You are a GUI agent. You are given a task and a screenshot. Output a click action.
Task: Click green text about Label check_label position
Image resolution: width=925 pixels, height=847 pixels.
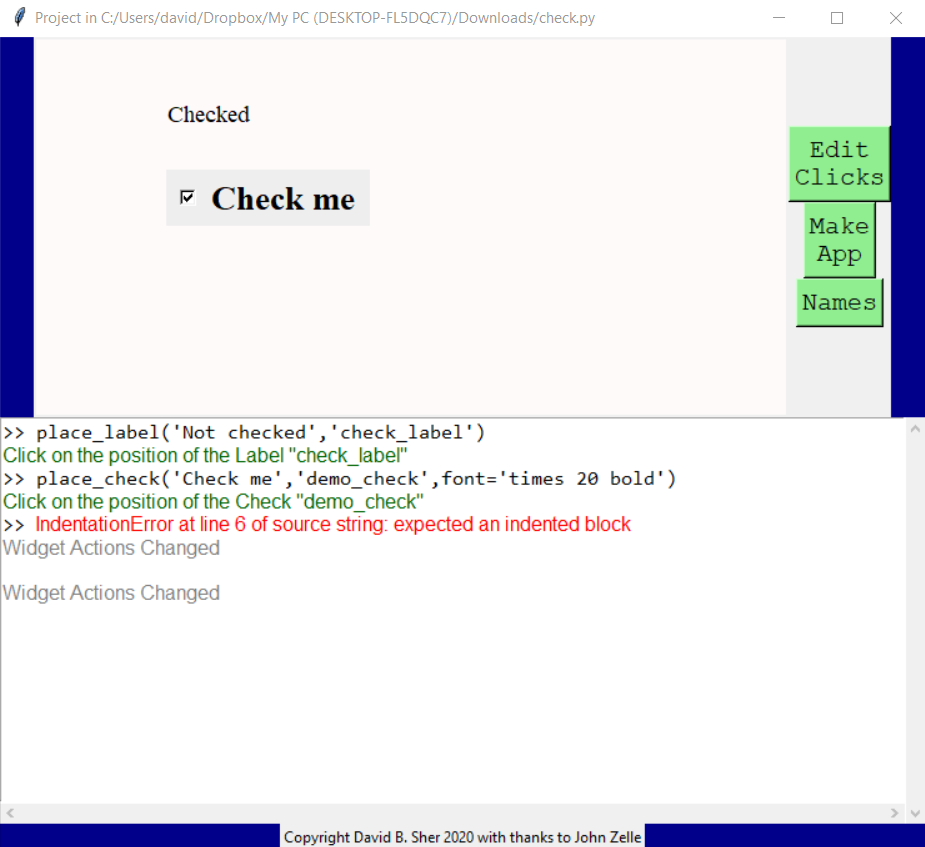205,455
